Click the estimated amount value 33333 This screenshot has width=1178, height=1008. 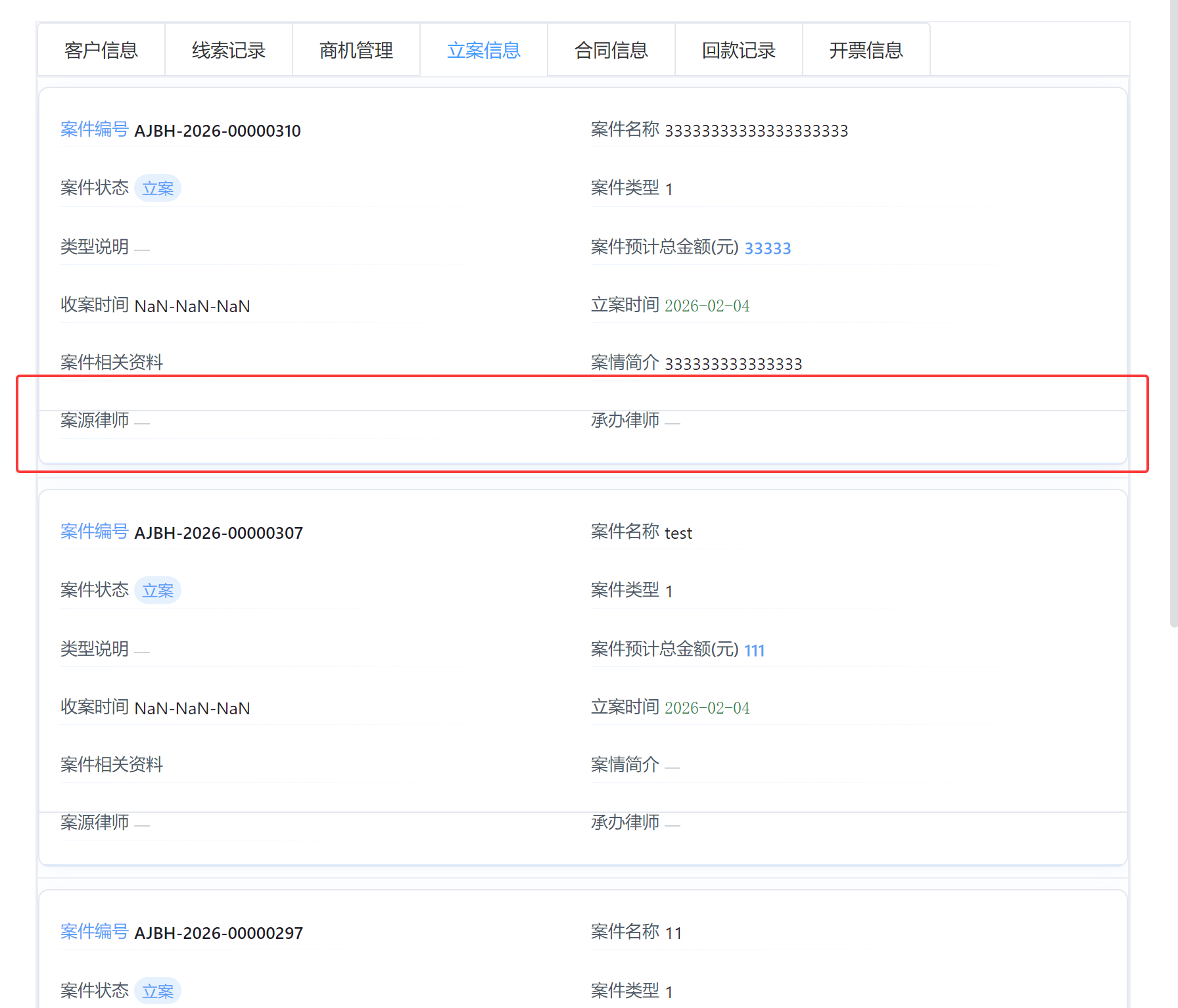[767, 248]
